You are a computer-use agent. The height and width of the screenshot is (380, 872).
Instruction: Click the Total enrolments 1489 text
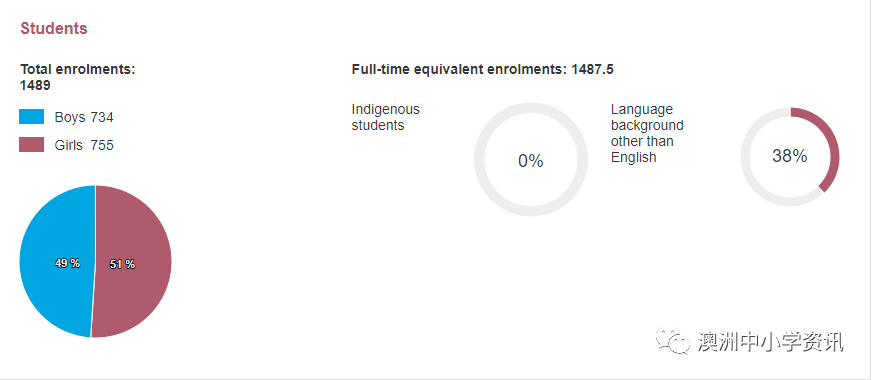78,77
